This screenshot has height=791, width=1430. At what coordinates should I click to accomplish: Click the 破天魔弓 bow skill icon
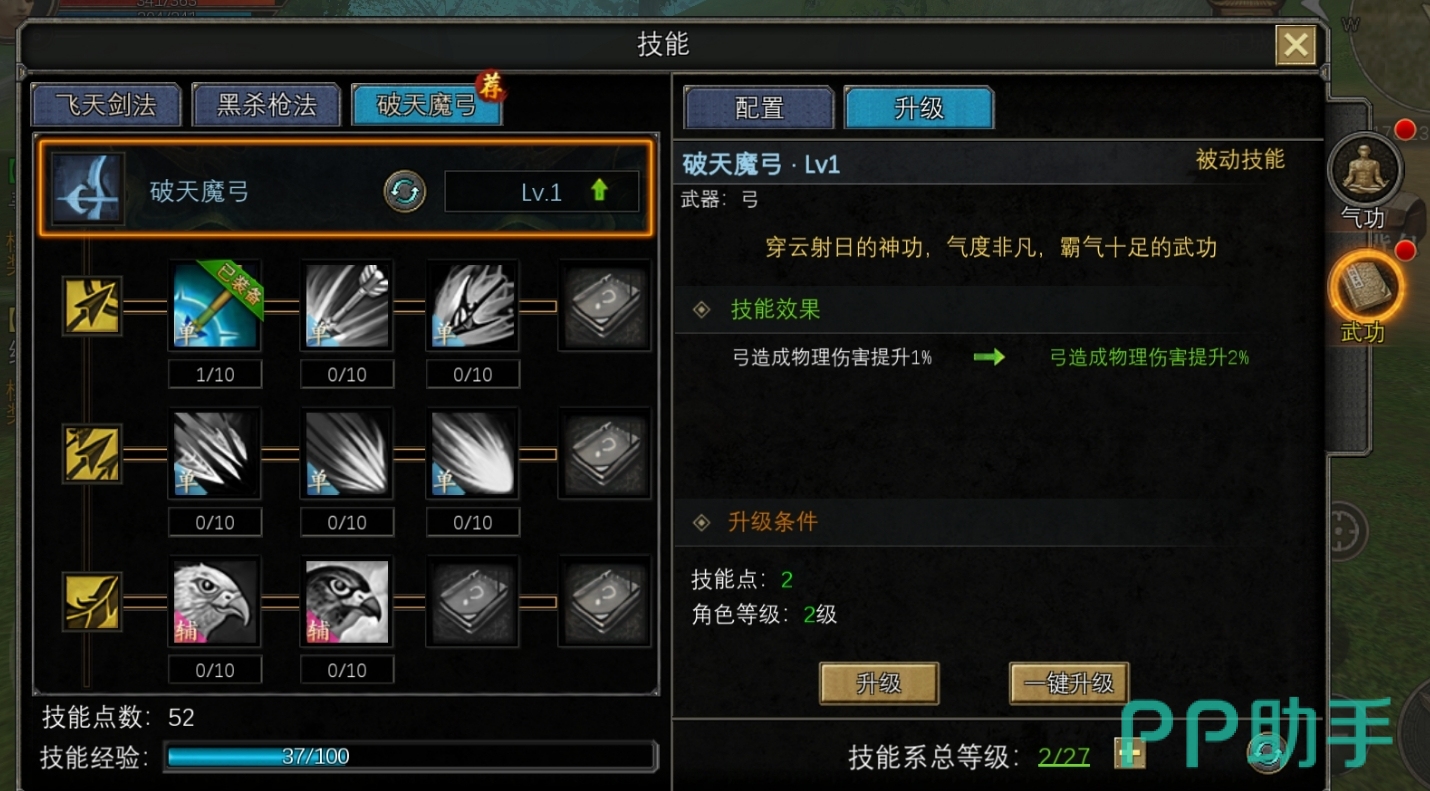tap(88, 188)
